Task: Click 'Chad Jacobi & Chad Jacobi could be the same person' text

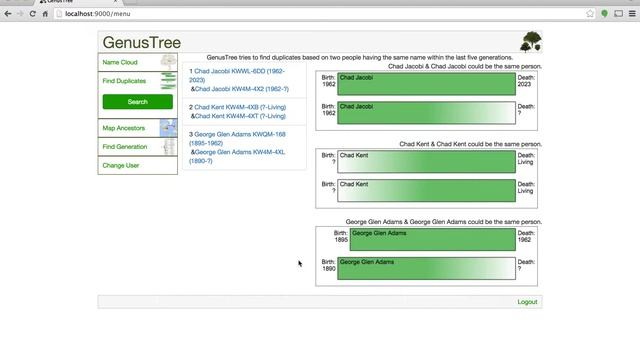Action: pos(465,66)
